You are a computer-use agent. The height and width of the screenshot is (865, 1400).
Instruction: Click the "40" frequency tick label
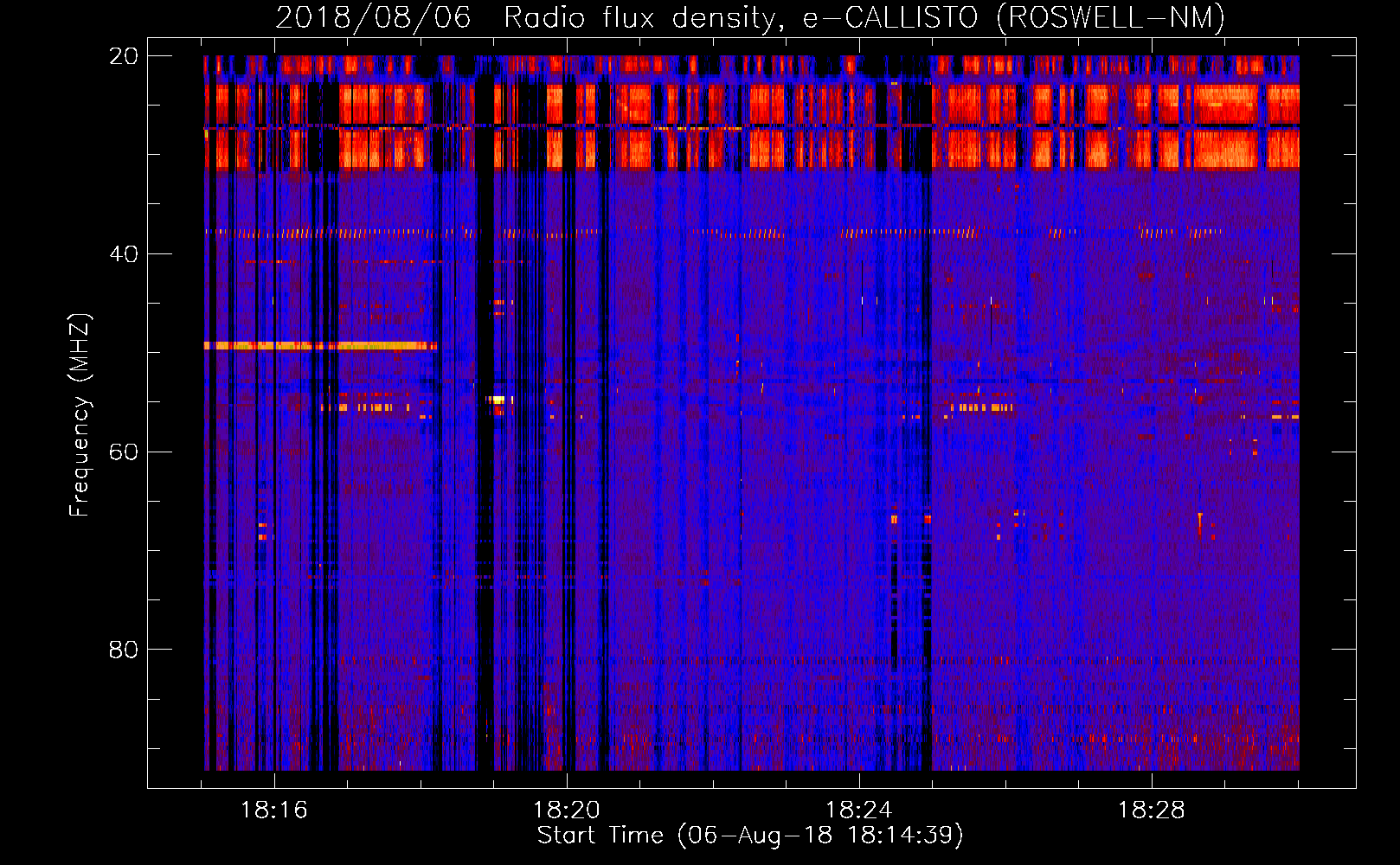124,254
